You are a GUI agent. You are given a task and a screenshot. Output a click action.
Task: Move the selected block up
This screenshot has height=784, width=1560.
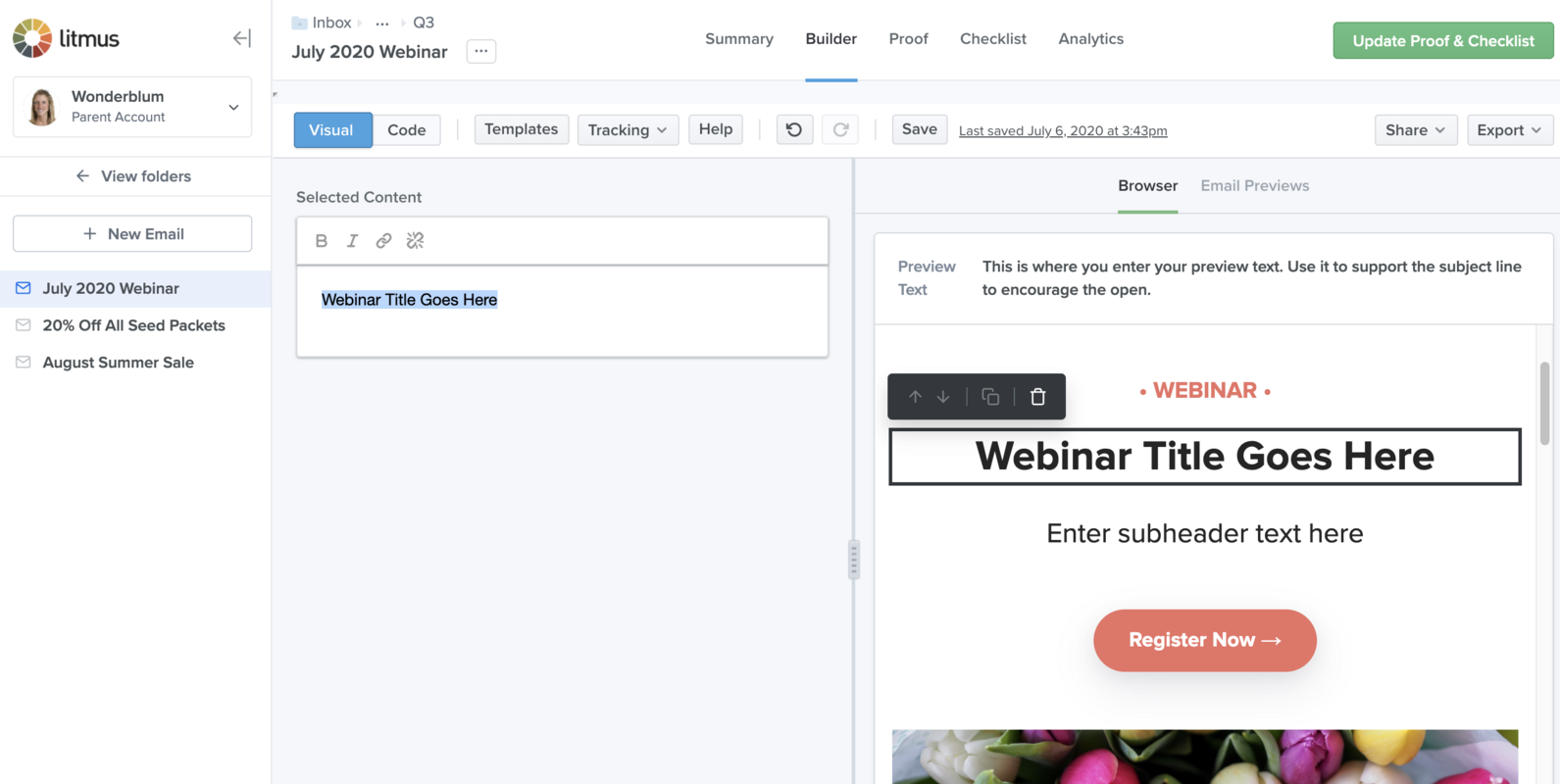click(915, 397)
